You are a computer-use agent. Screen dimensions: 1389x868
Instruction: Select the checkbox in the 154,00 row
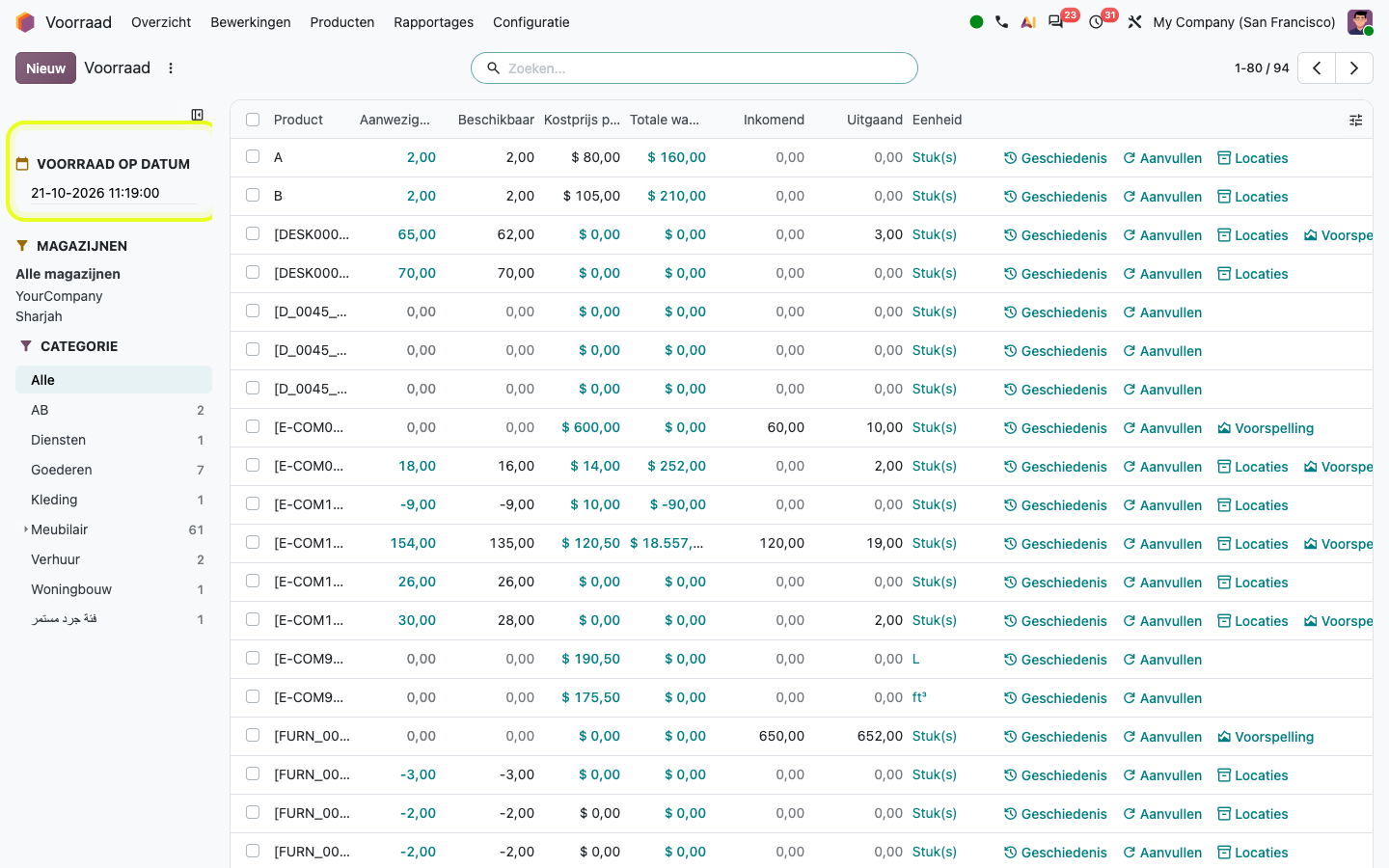point(253,542)
